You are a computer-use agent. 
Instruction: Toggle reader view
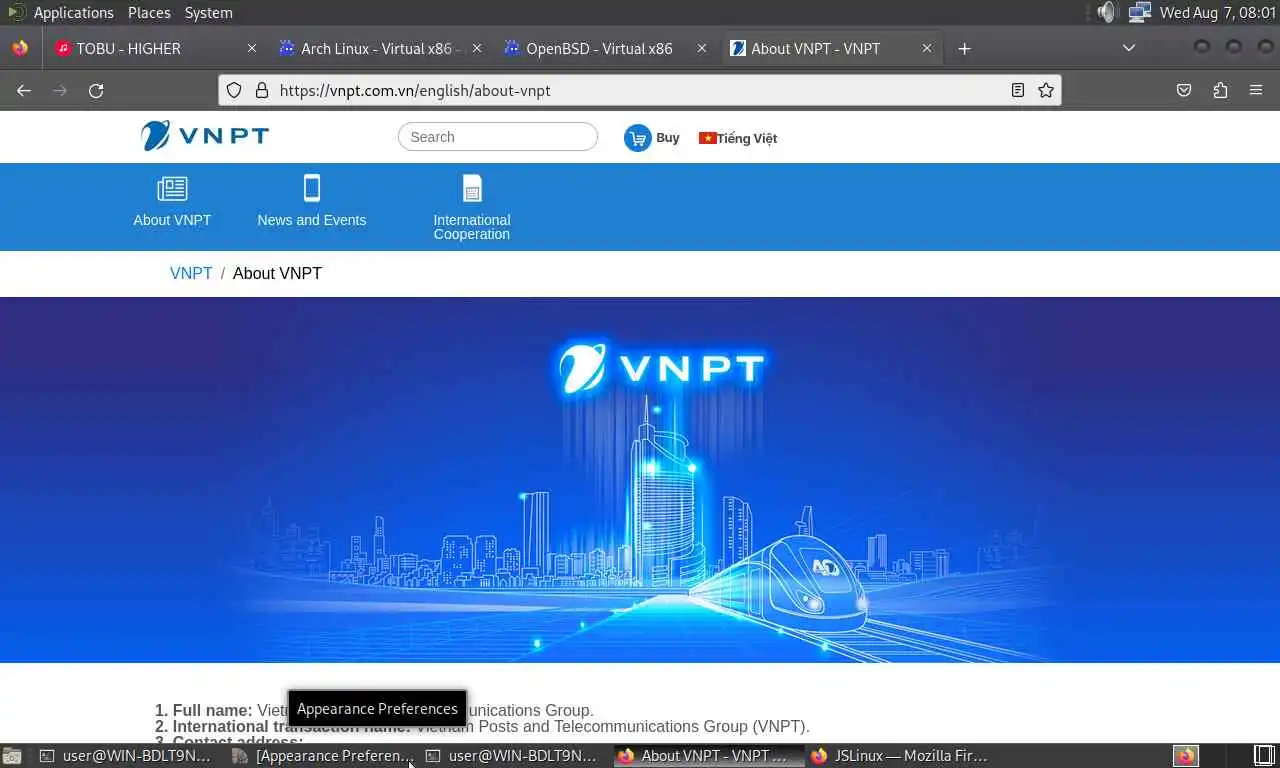[x=1018, y=90]
